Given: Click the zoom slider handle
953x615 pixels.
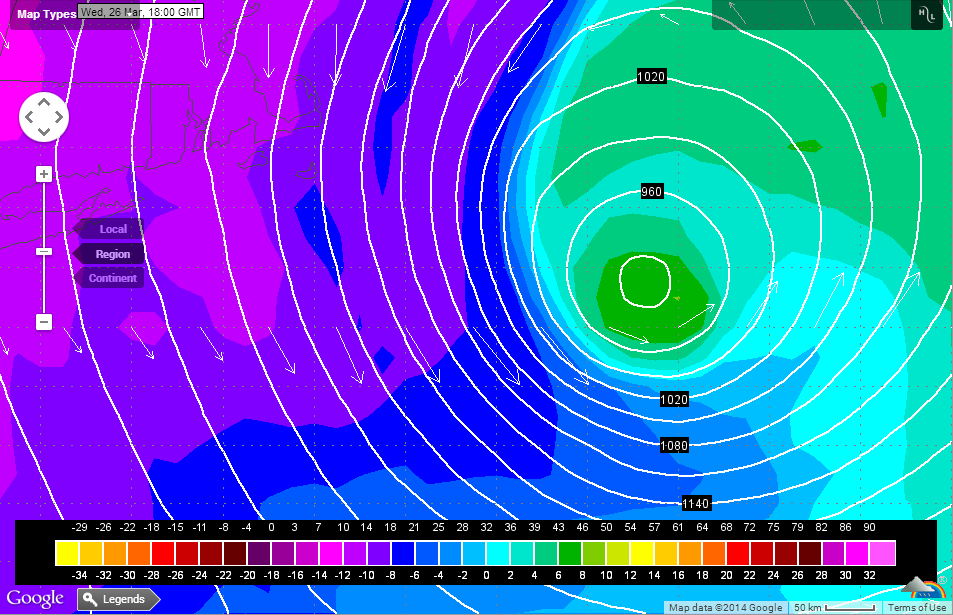Looking at the screenshot, I should [x=44, y=252].
